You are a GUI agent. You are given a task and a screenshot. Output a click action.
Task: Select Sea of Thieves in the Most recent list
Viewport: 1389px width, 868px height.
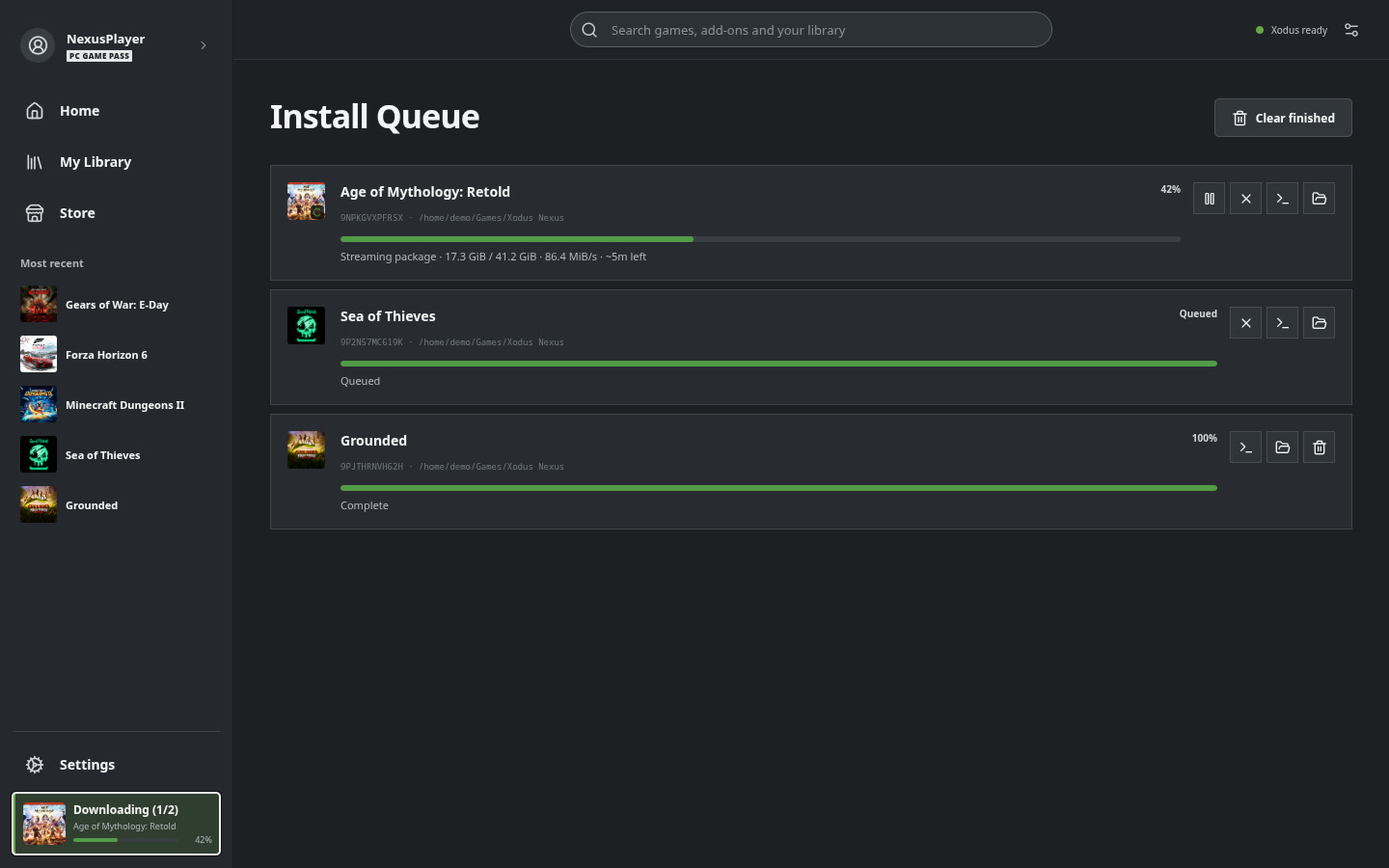pyautogui.click(x=116, y=455)
